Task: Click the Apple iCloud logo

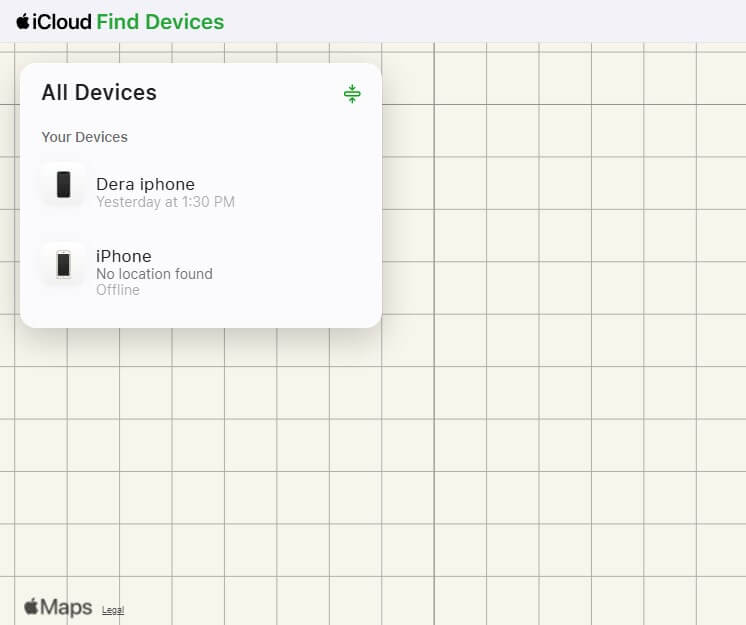Action: (x=53, y=22)
